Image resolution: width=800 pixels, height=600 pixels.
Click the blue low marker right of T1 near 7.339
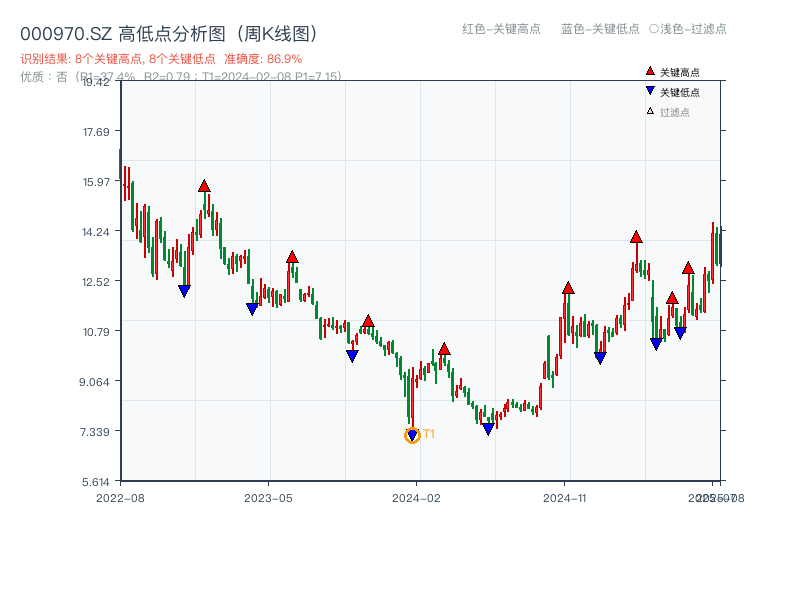tap(488, 429)
